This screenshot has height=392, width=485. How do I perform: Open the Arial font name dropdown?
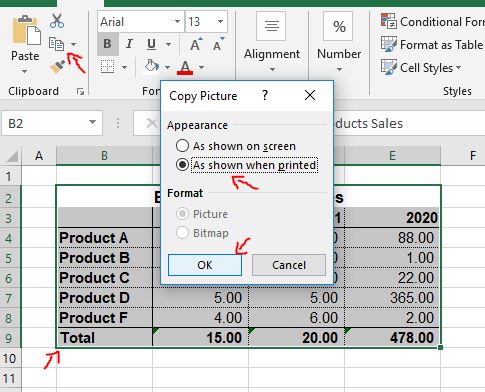pos(177,22)
